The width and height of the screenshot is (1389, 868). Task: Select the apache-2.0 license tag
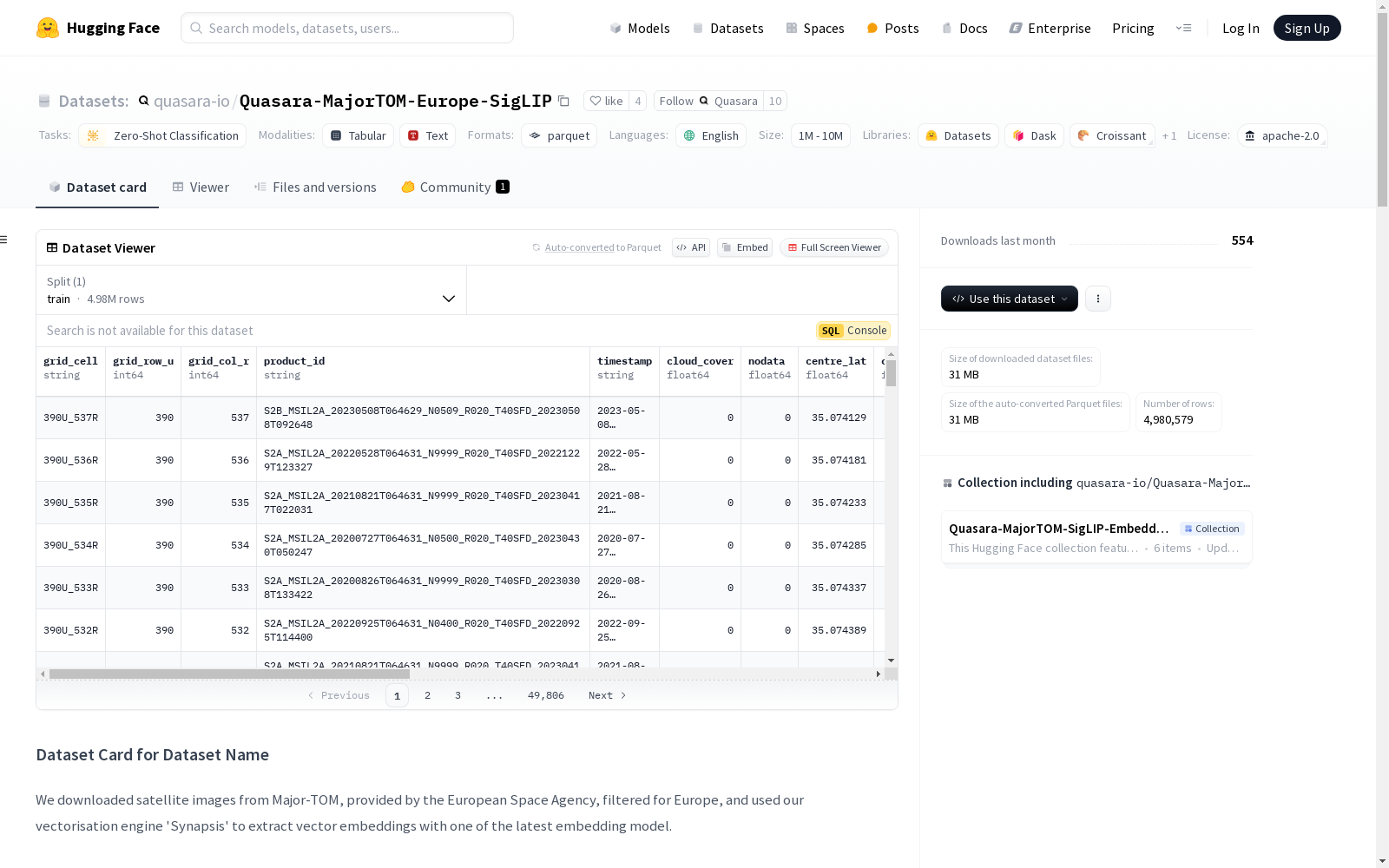tap(1282, 135)
